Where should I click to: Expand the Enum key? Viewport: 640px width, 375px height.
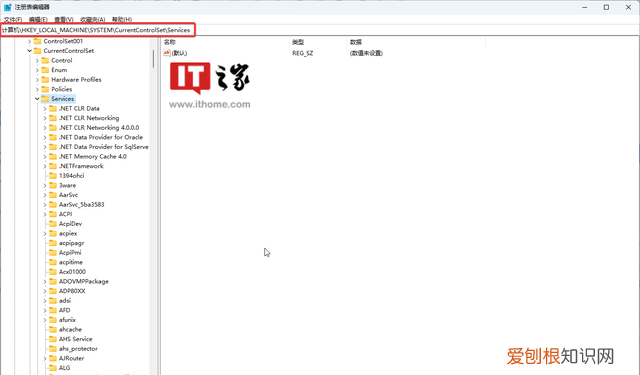tap(37, 70)
